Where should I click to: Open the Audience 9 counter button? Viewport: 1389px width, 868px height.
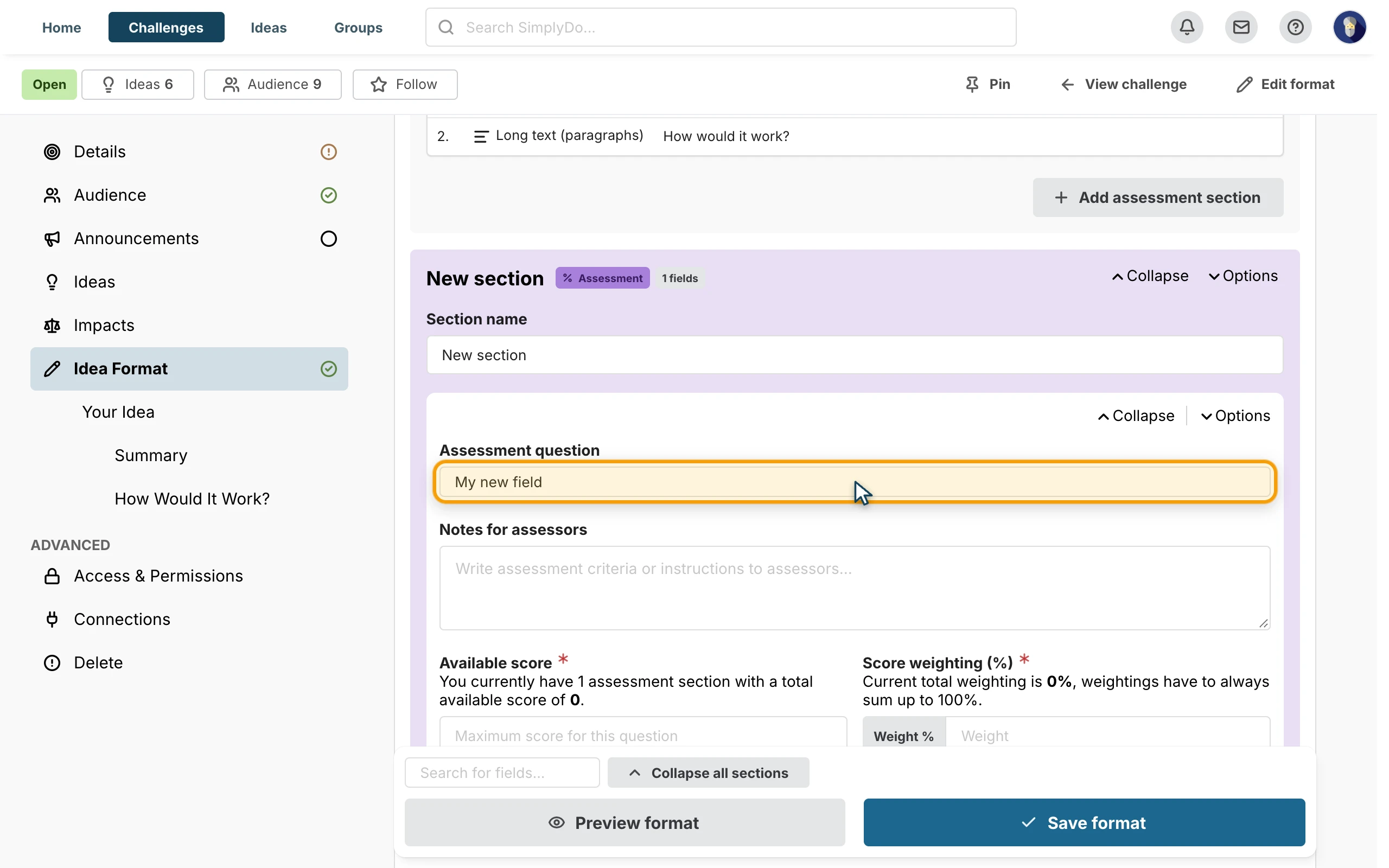(x=272, y=85)
